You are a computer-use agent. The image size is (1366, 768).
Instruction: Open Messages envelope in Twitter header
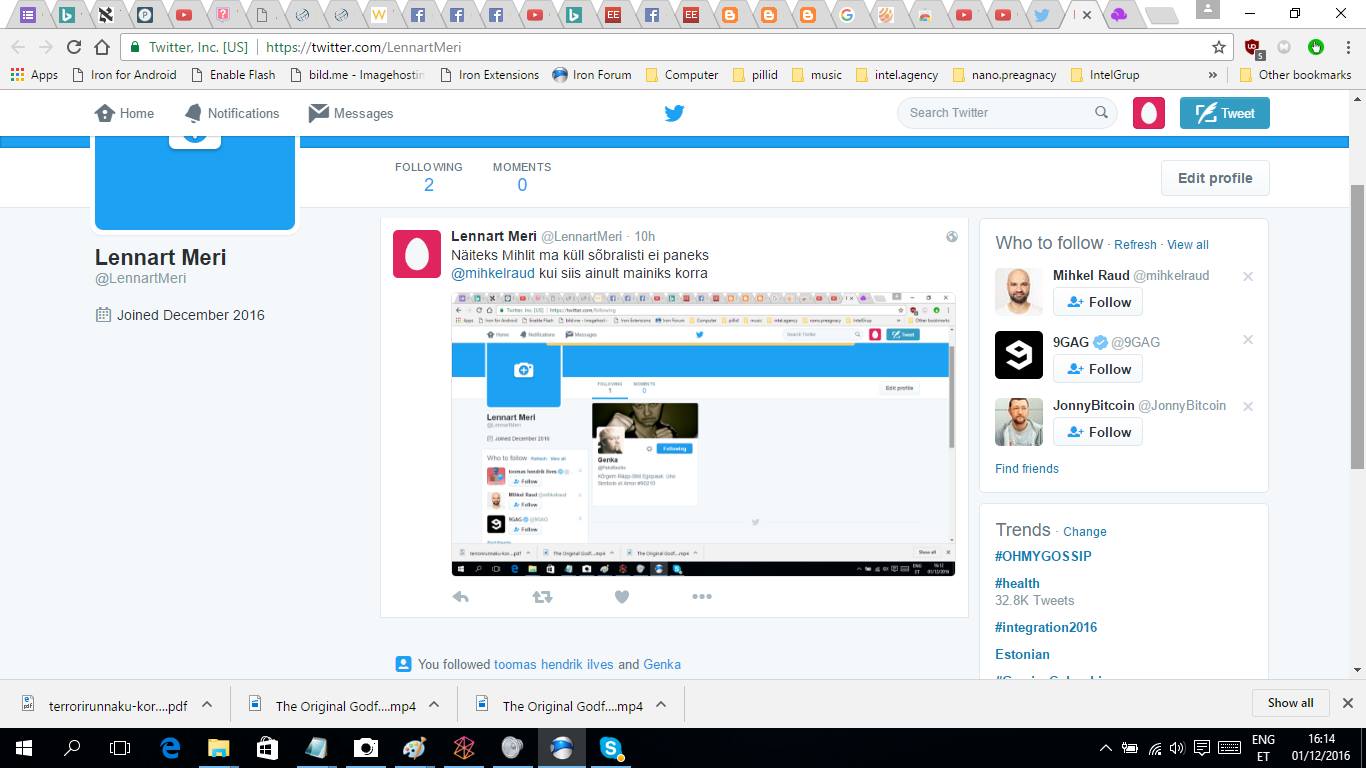pyautogui.click(x=351, y=113)
